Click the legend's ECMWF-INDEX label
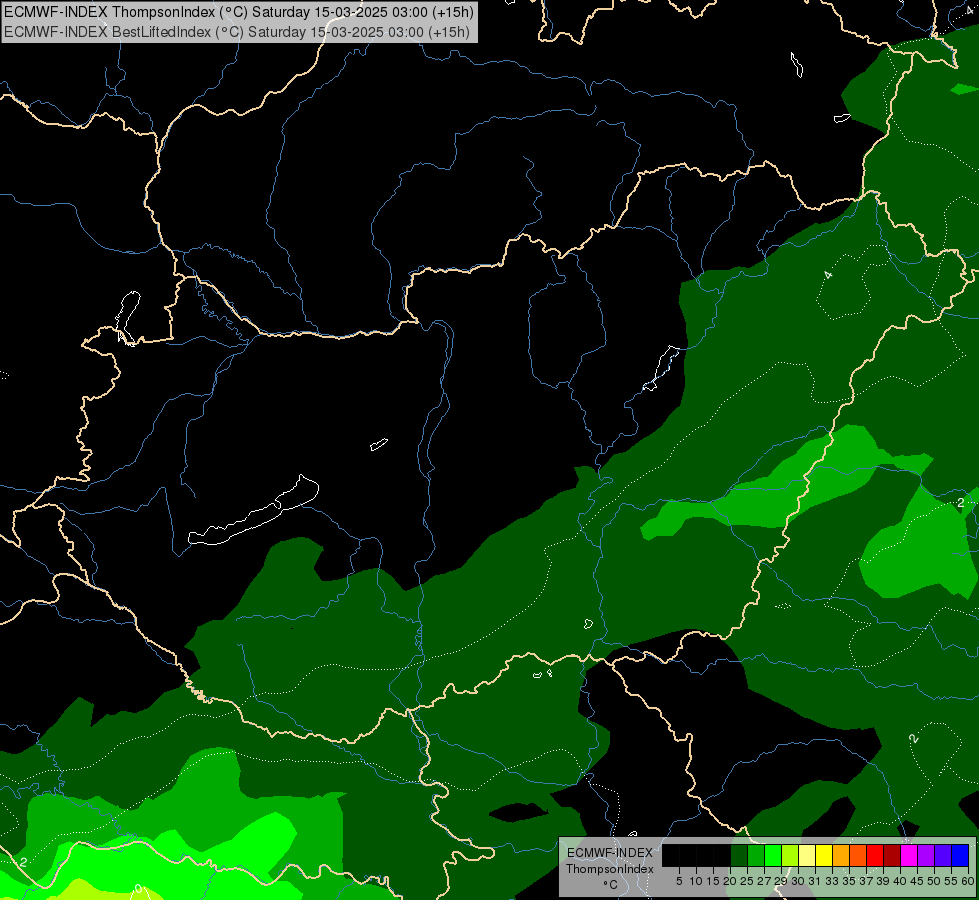 (x=609, y=853)
